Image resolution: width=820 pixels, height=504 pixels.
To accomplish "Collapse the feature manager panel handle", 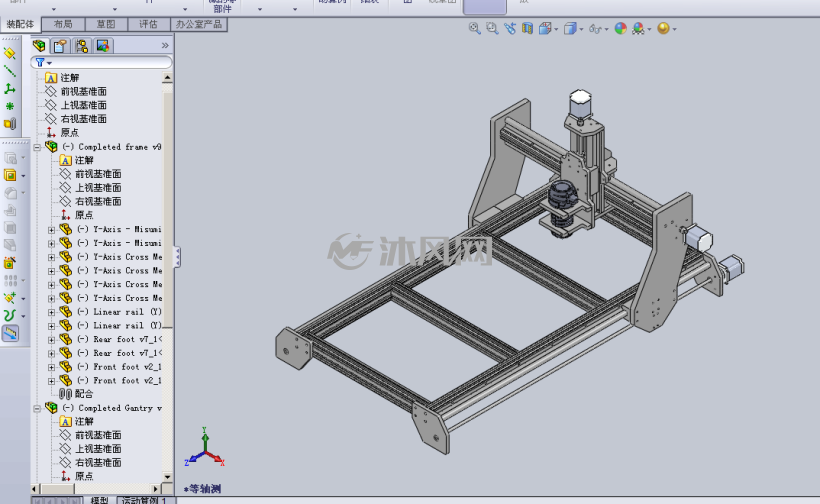I will click(x=177, y=257).
